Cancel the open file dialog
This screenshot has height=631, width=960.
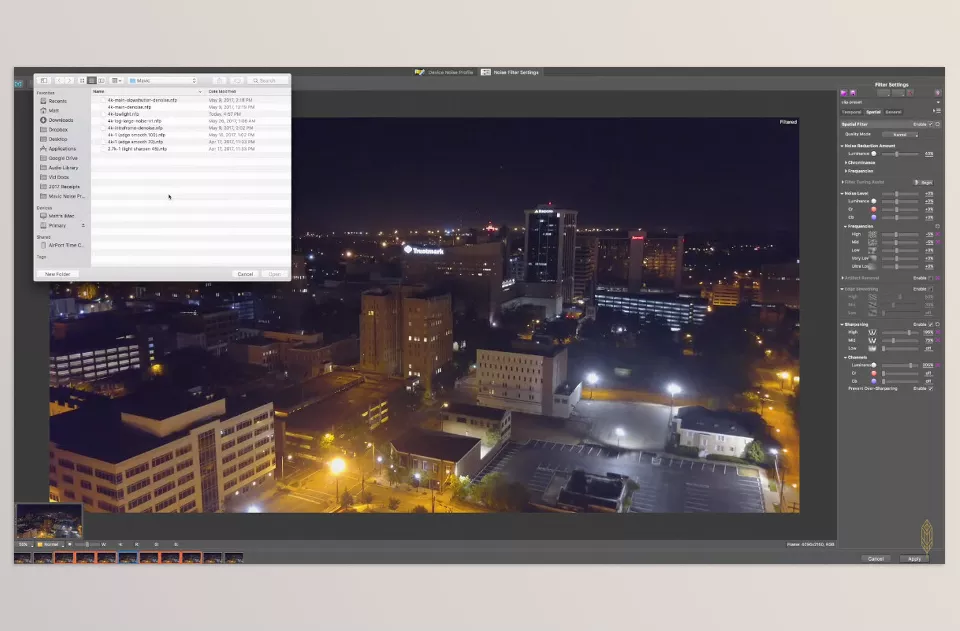click(246, 274)
